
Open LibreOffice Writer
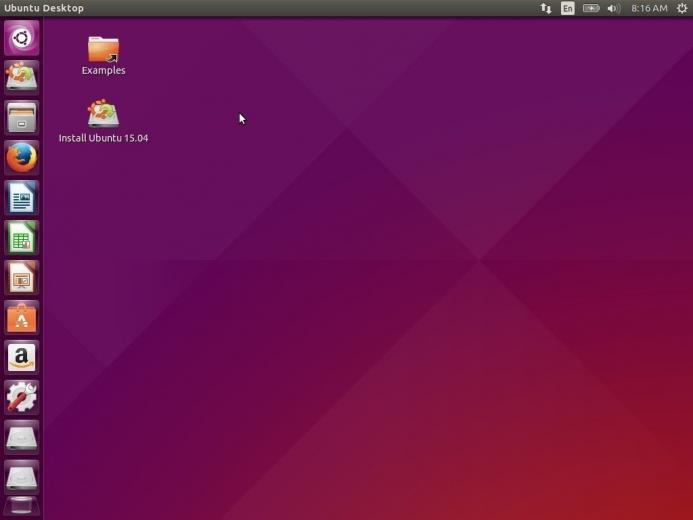pyautogui.click(x=22, y=197)
